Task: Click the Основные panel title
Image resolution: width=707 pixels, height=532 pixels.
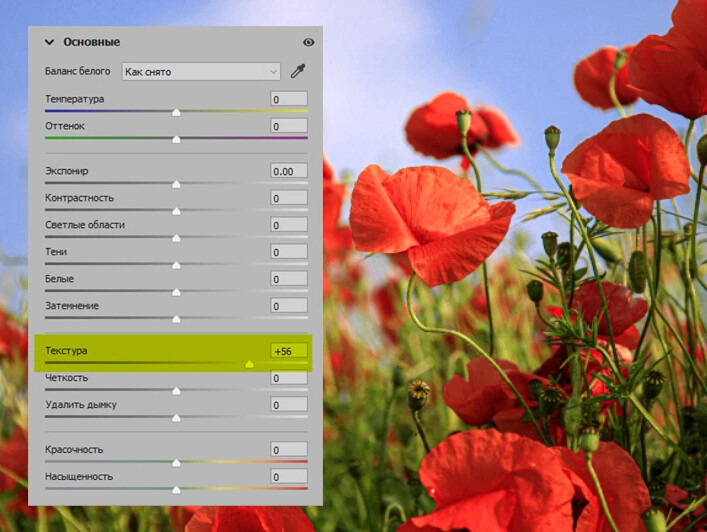Action: click(x=92, y=42)
